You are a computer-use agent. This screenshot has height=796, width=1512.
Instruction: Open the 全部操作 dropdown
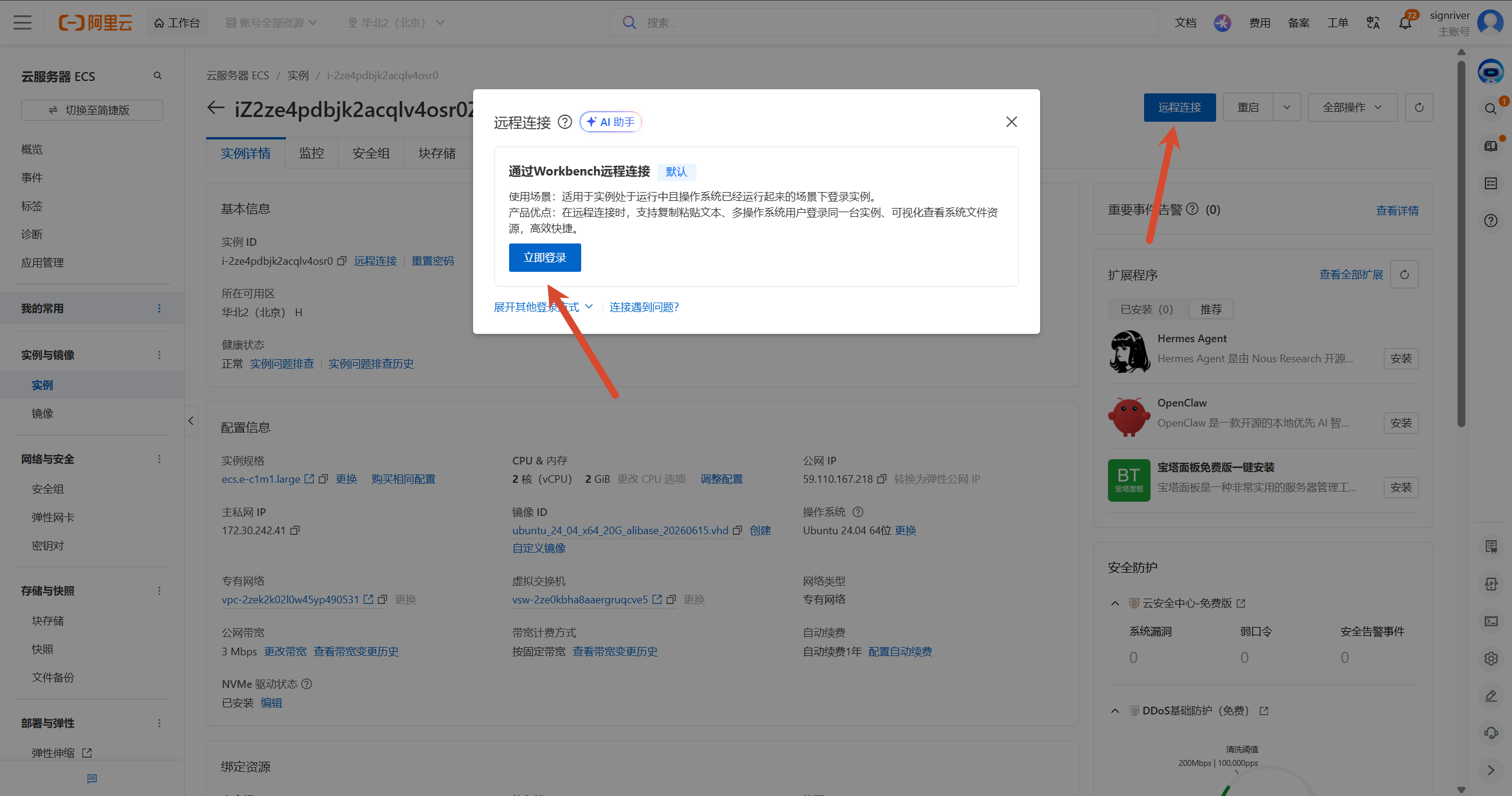[1353, 108]
